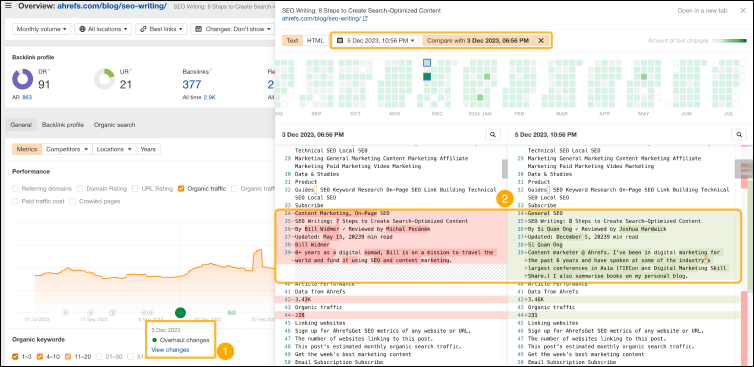This screenshot has height=367, width=754.
Task: Switch to the Backlink profile tab
Action: point(63,125)
